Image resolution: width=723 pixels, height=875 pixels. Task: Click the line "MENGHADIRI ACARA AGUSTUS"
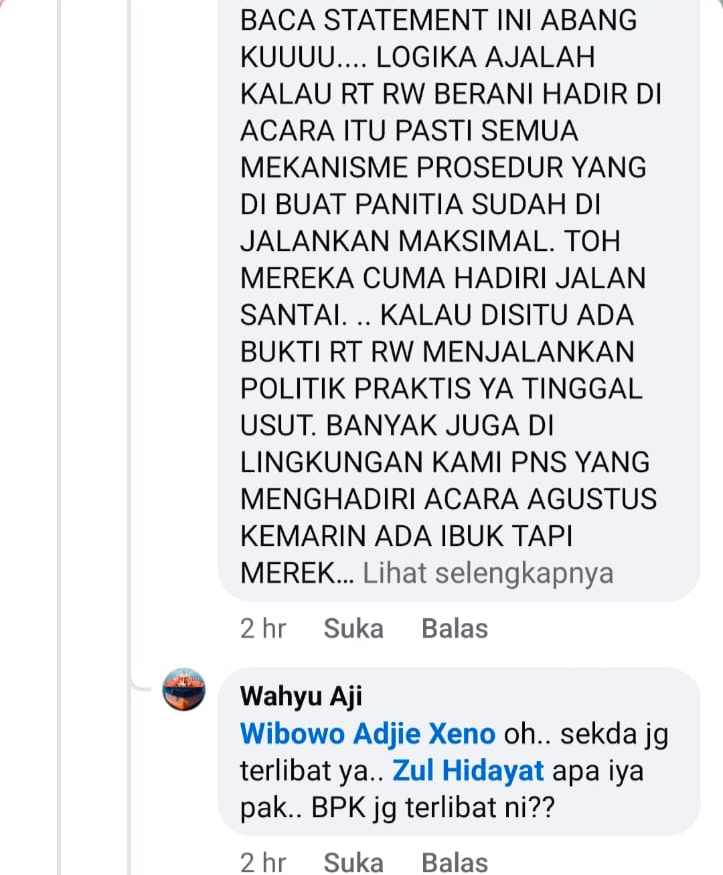tap(449, 499)
